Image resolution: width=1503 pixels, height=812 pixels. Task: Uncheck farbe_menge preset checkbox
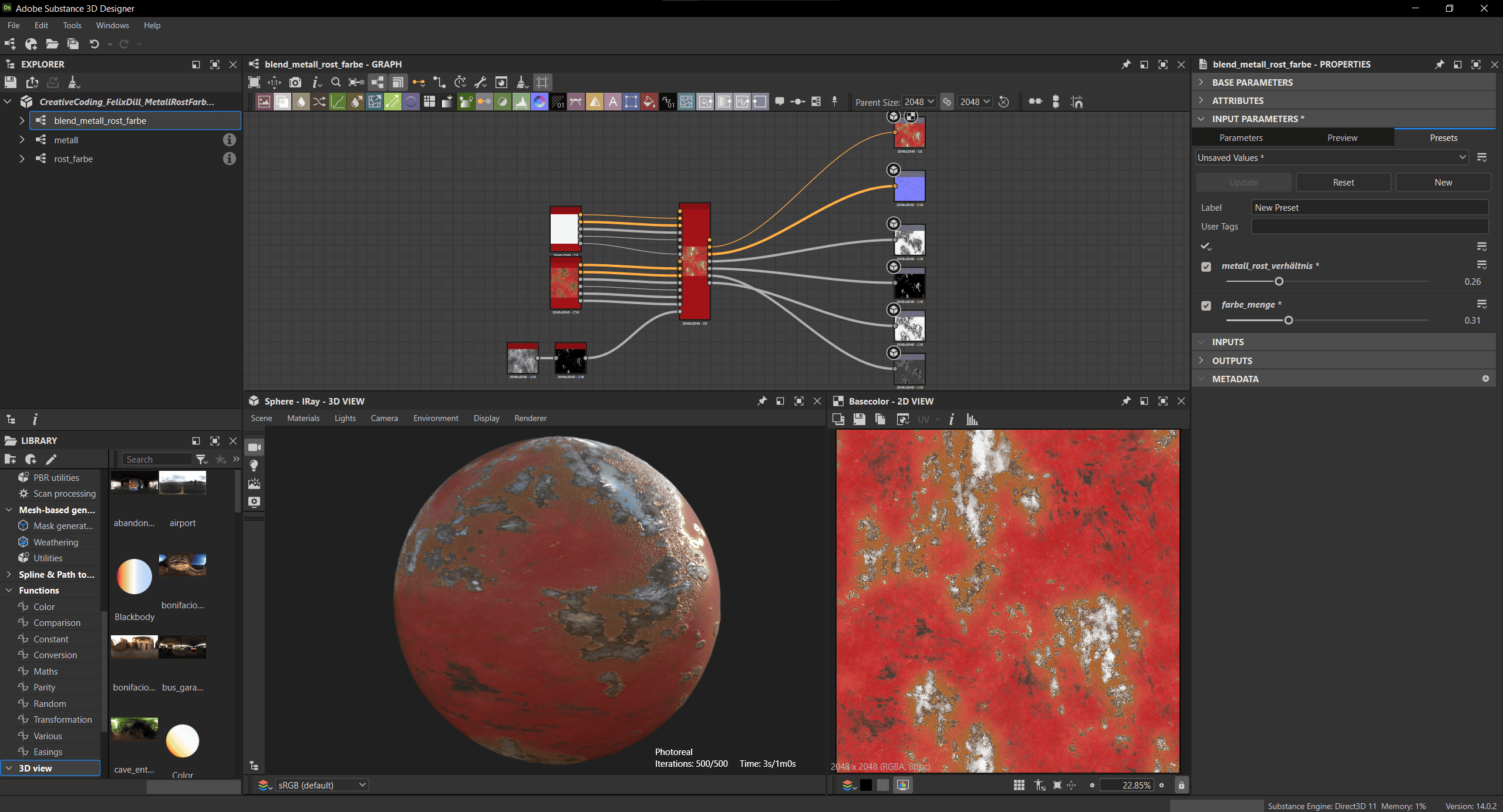click(1206, 305)
